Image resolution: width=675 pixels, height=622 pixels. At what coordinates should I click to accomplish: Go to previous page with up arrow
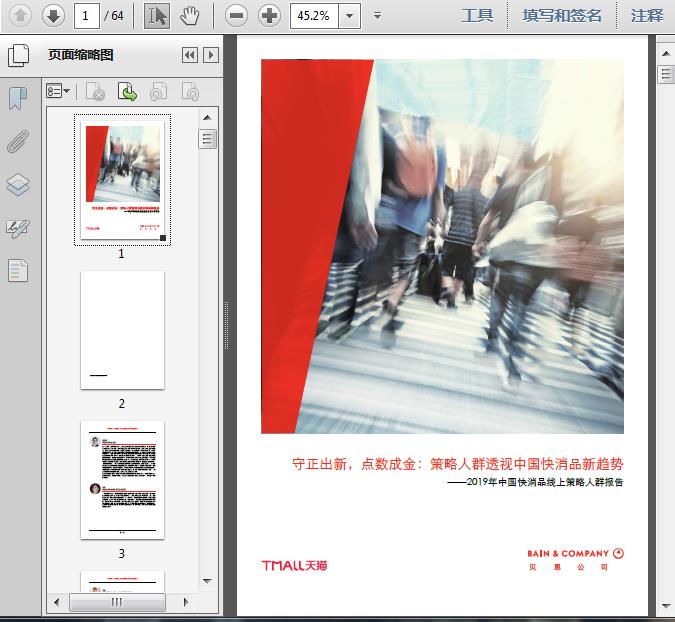[x=20, y=16]
